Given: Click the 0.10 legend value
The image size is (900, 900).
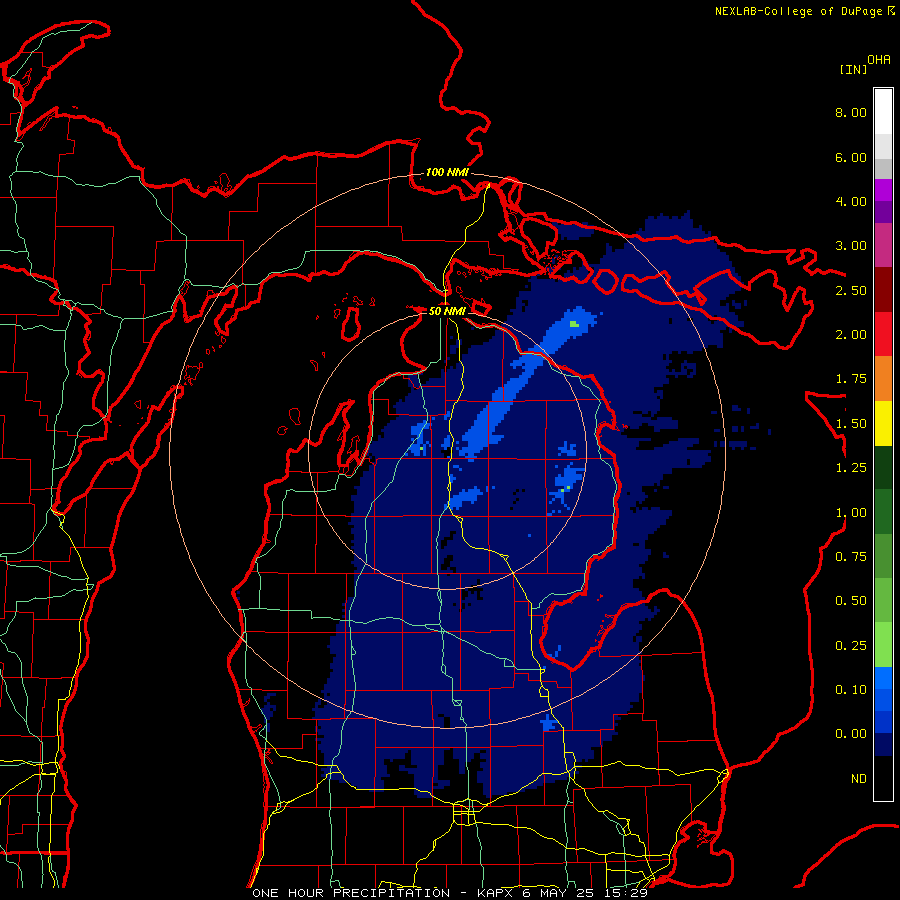Looking at the screenshot, I should 851,690.
